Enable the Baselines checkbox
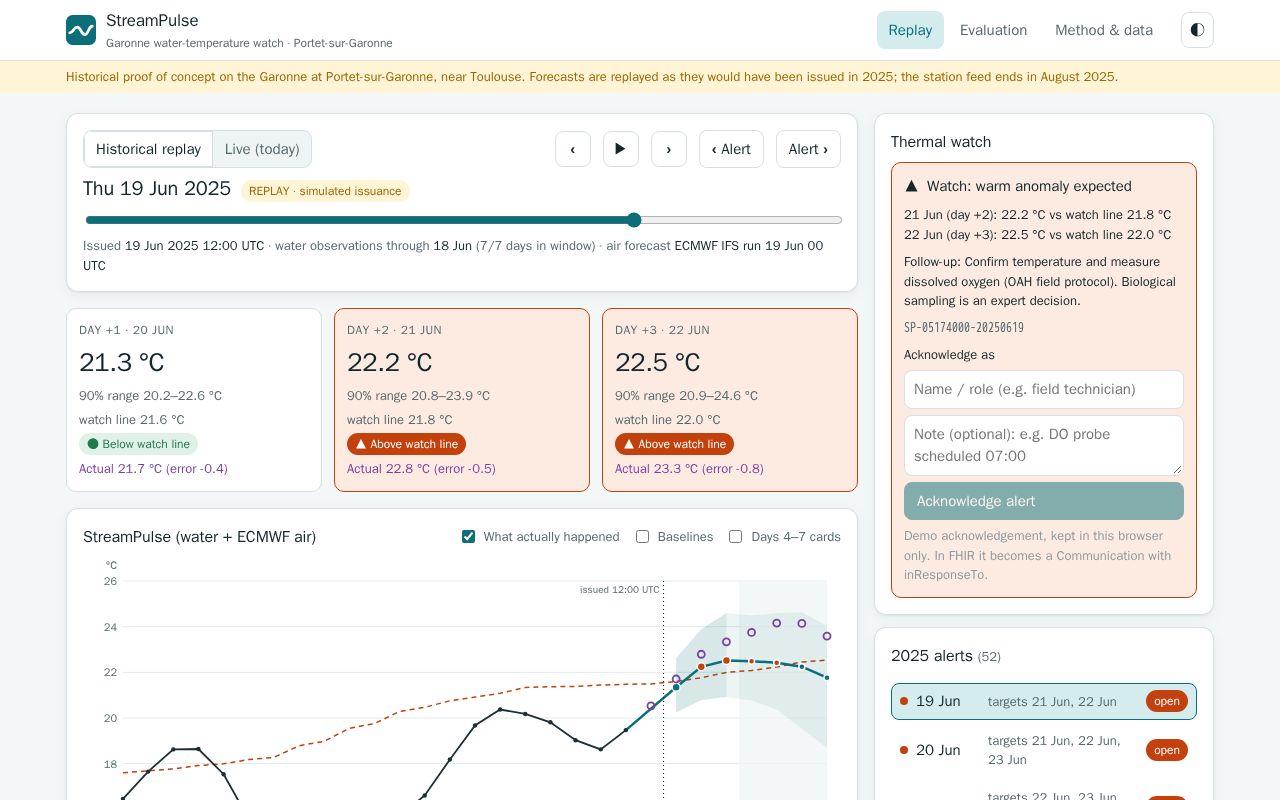Image resolution: width=1280 pixels, height=800 pixels. click(642, 537)
